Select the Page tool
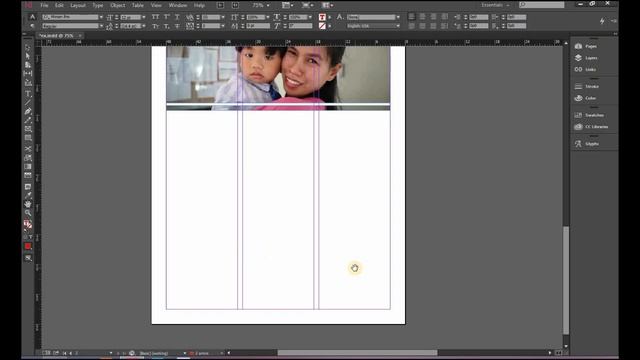Viewport: 640px width, 360px height. point(28,64)
